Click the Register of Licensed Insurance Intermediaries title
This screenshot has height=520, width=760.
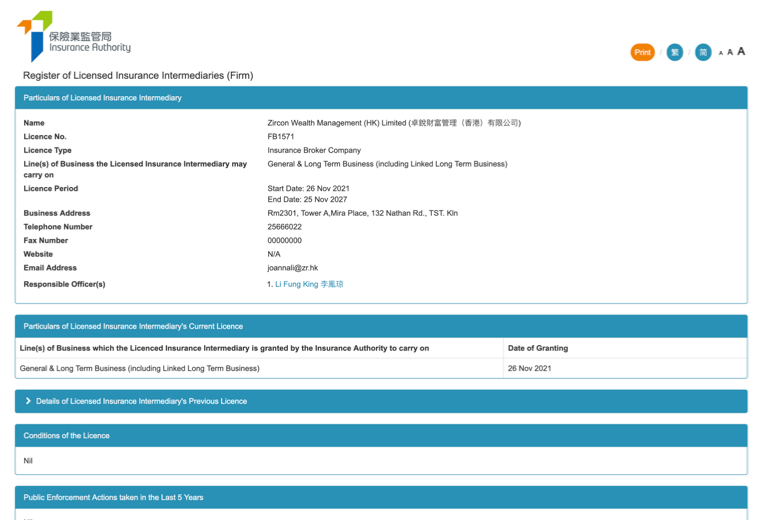tap(138, 76)
